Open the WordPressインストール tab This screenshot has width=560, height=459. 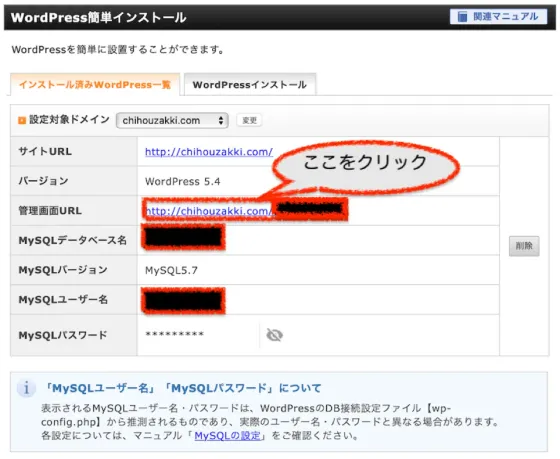pyautogui.click(x=250, y=85)
